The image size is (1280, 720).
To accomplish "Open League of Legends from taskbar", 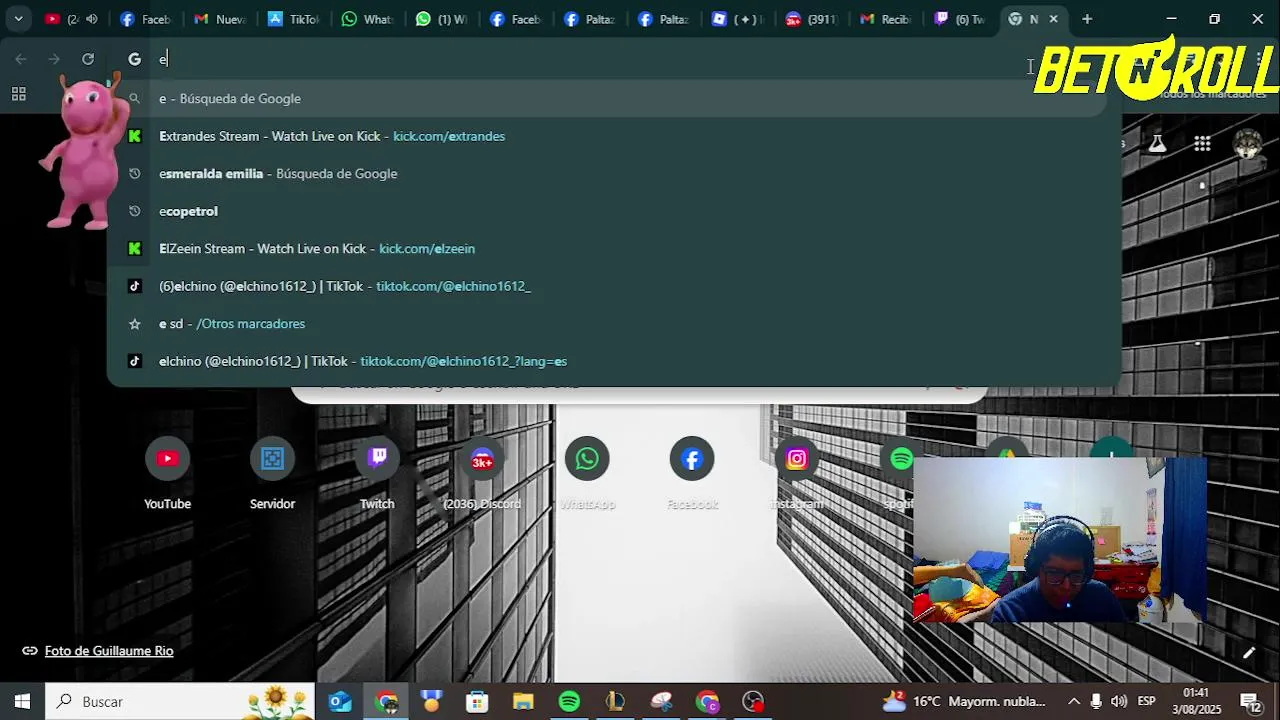I will click(x=615, y=701).
